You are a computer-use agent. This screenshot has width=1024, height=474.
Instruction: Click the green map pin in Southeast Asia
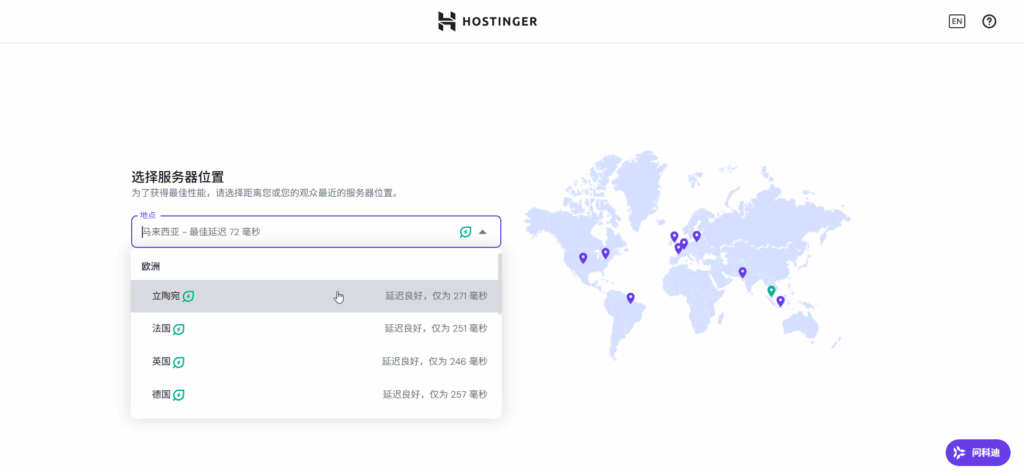pyautogui.click(x=771, y=291)
